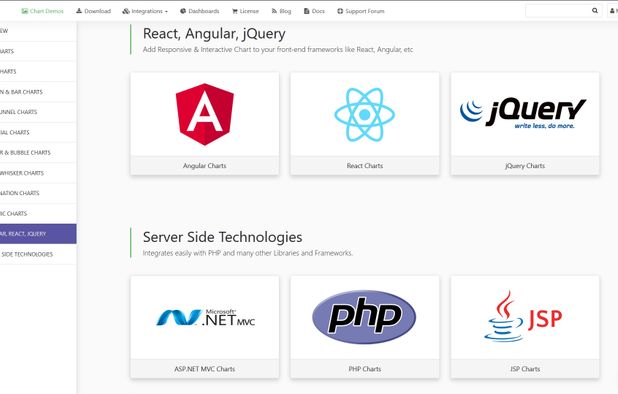Screen dimensions: 618x394
Task: Open the License page
Action: [x=245, y=11]
